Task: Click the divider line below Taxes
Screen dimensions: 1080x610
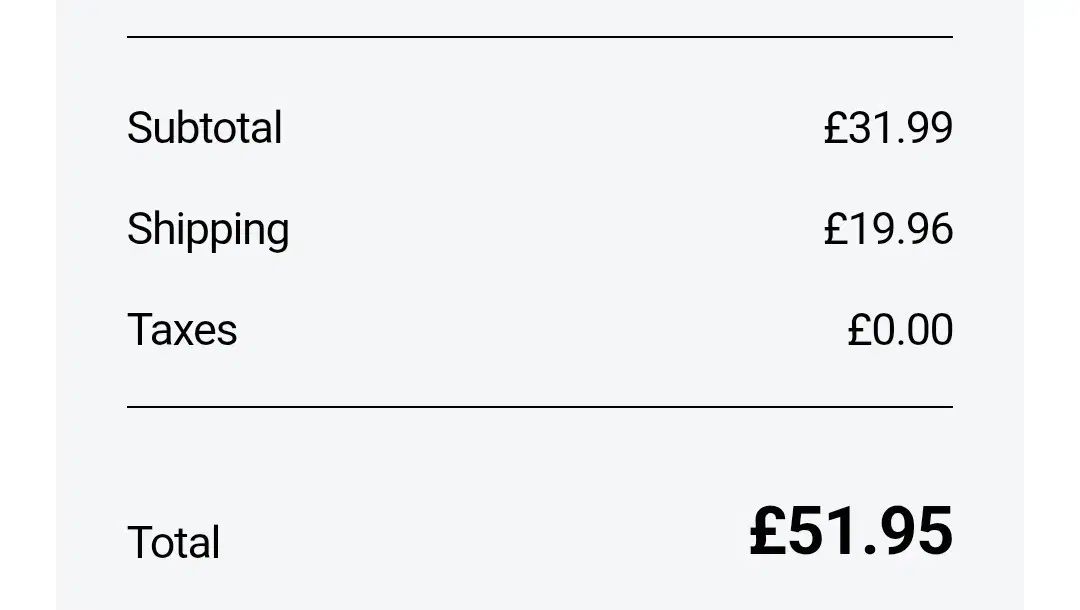Action: point(540,407)
